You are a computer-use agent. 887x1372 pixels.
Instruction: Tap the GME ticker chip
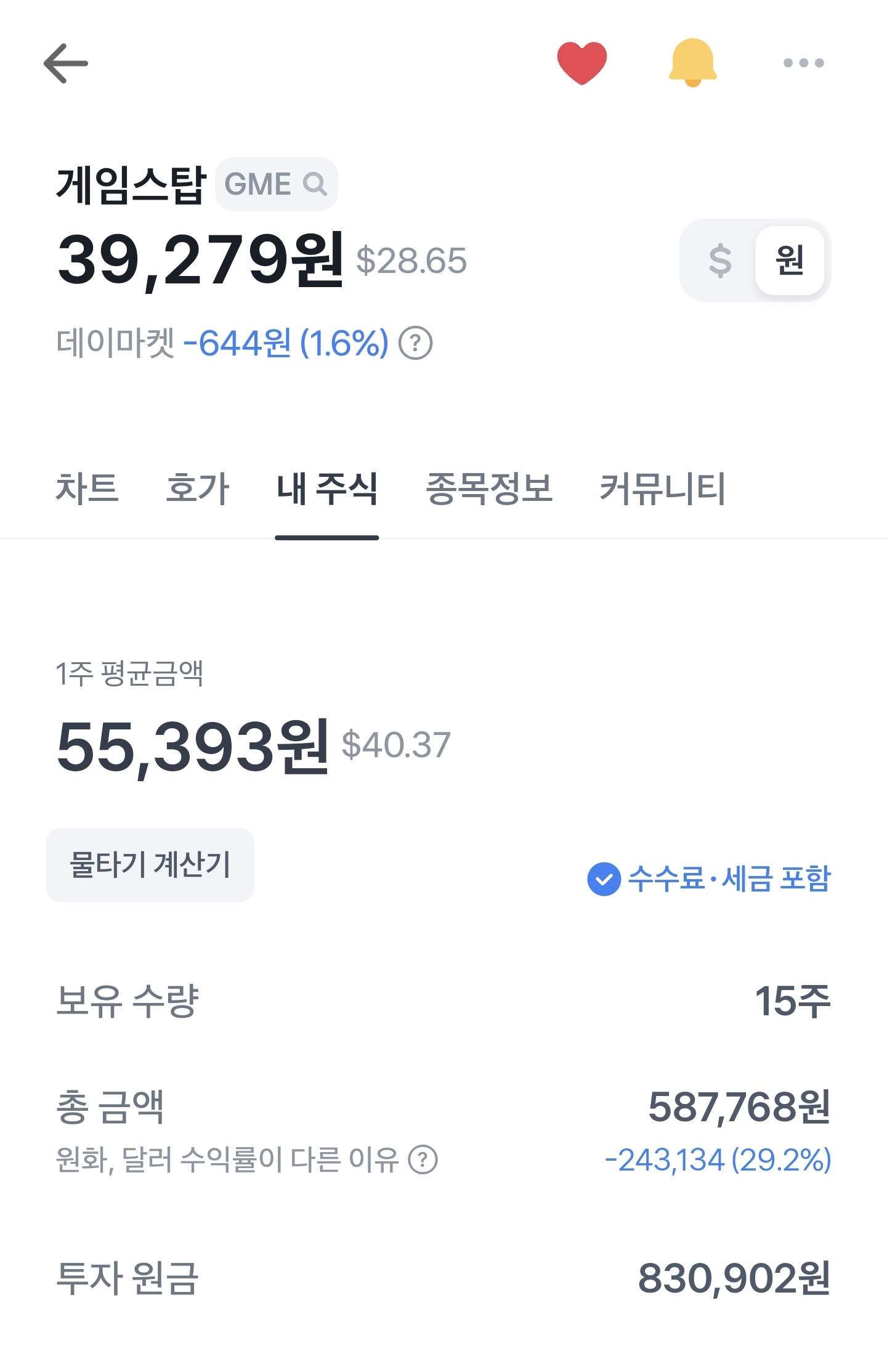pos(276,184)
